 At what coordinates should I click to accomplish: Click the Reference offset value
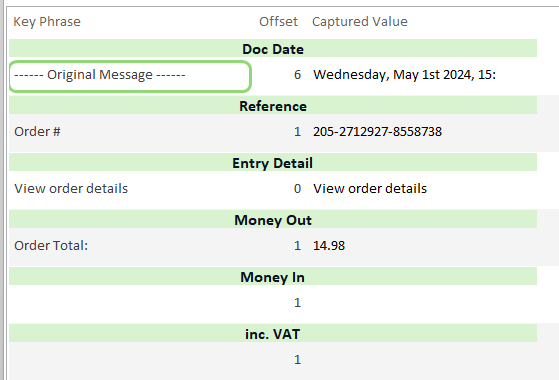(297, 132)
